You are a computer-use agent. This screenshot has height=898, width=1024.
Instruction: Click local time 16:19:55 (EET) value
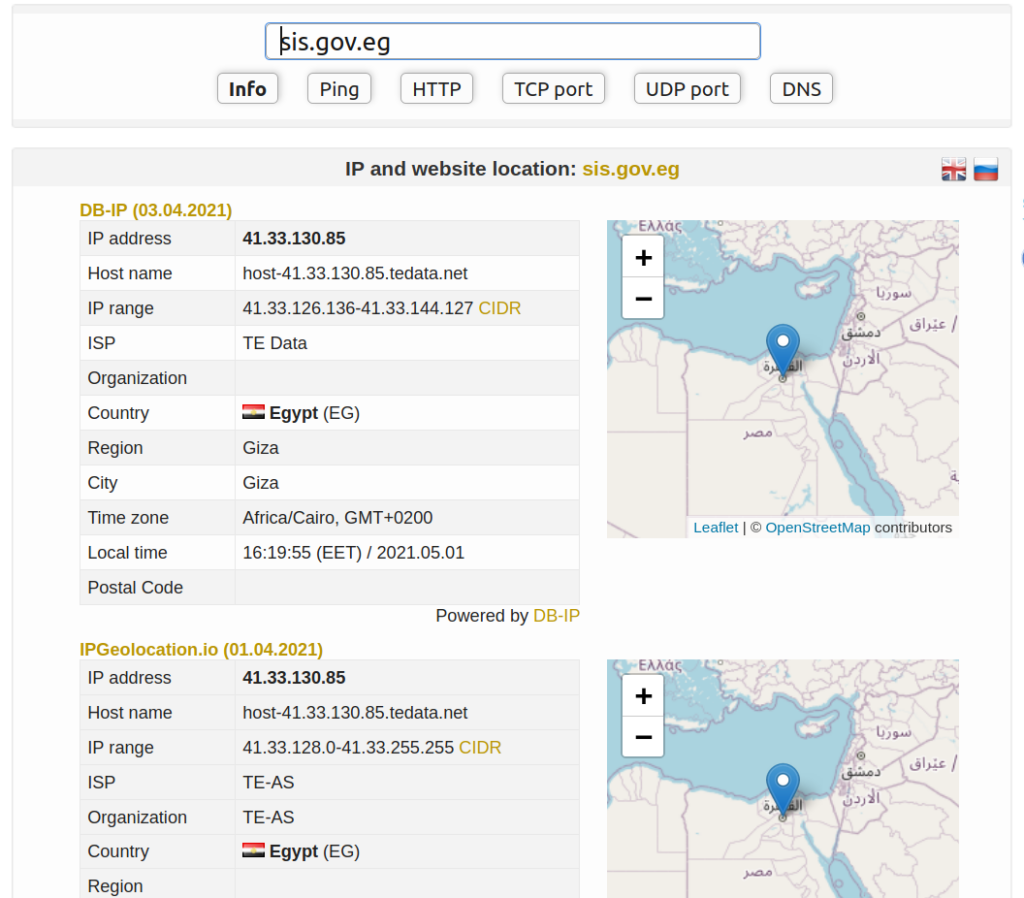353,553
